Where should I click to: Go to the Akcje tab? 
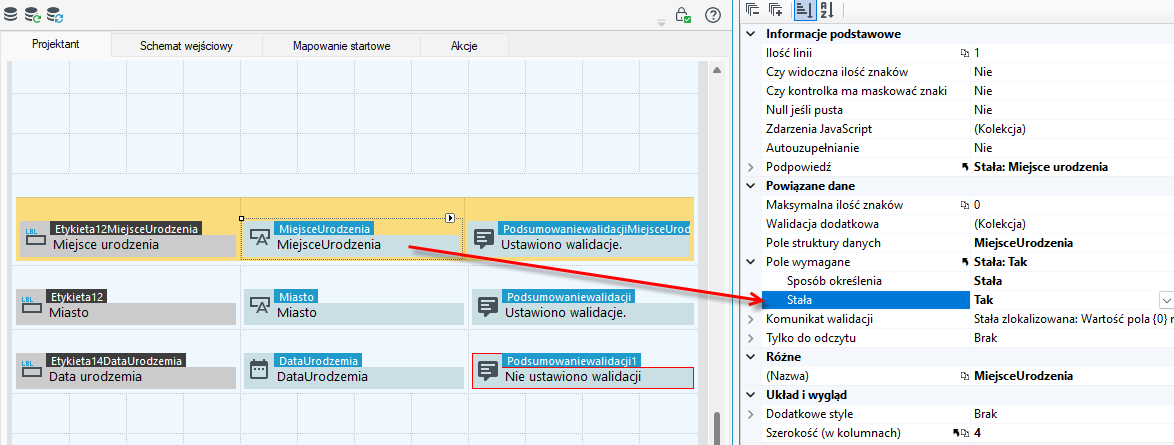464,46
